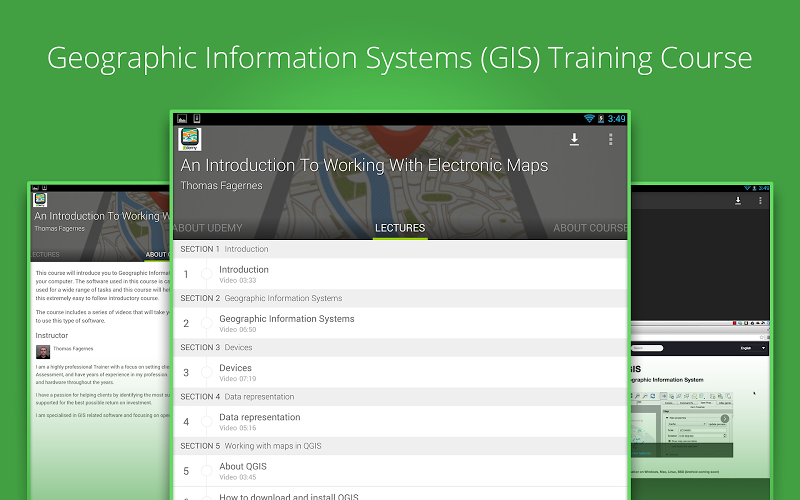Tap the device notification icon in center status bar

[196, 119]
